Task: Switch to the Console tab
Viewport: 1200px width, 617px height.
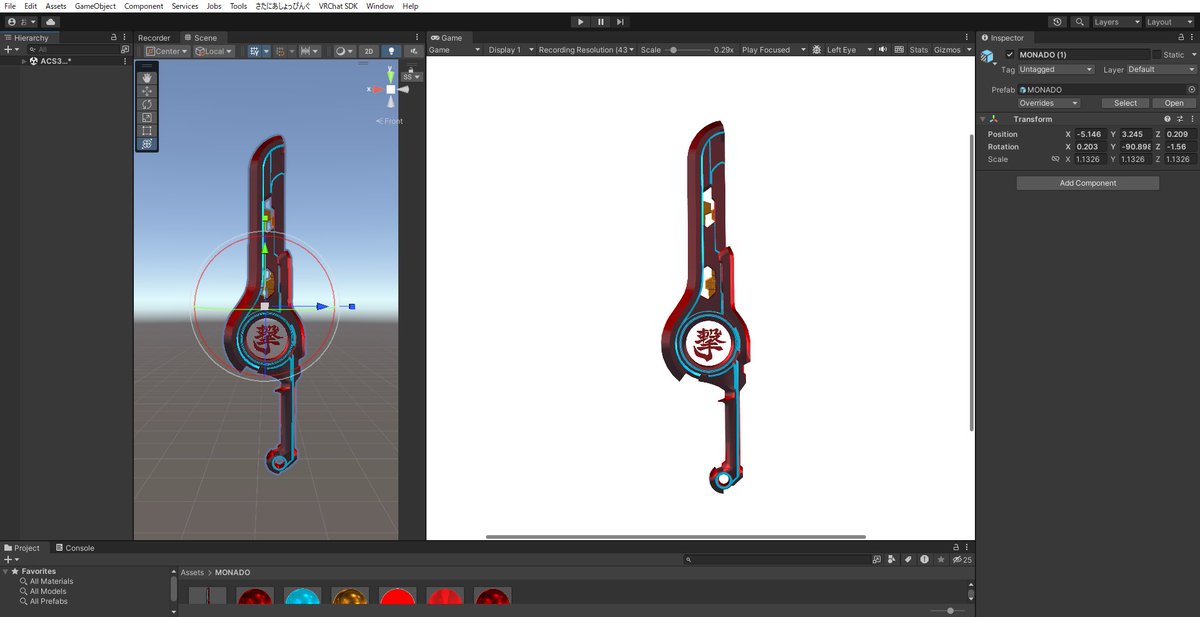Action: point(75,548)
